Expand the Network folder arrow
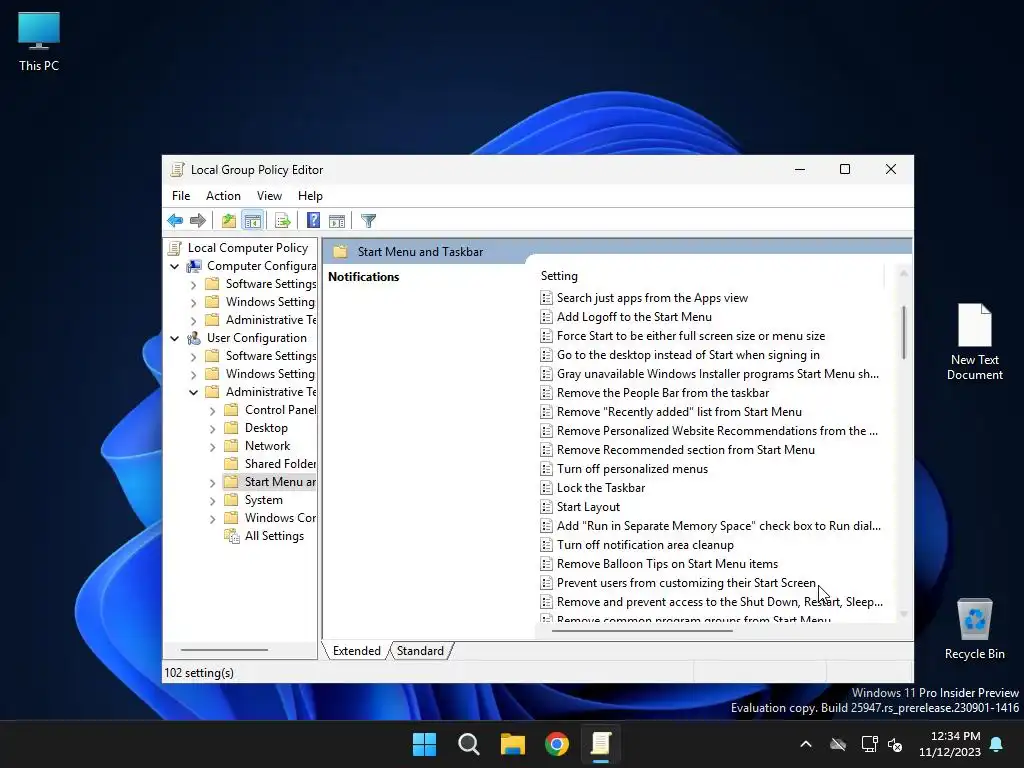This screenshot has width=1024, height=768. point(212,447)
